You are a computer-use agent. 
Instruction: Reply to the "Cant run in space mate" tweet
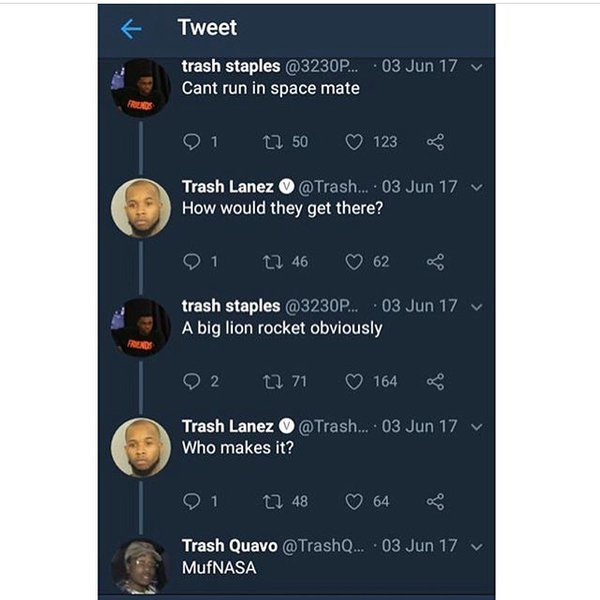(192, 142)
